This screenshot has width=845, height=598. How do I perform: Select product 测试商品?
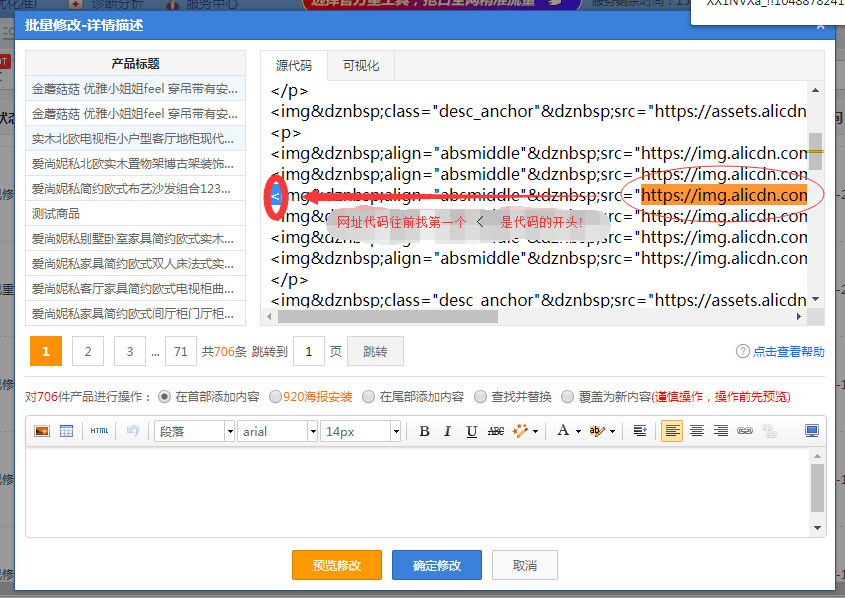coord(135,213)
